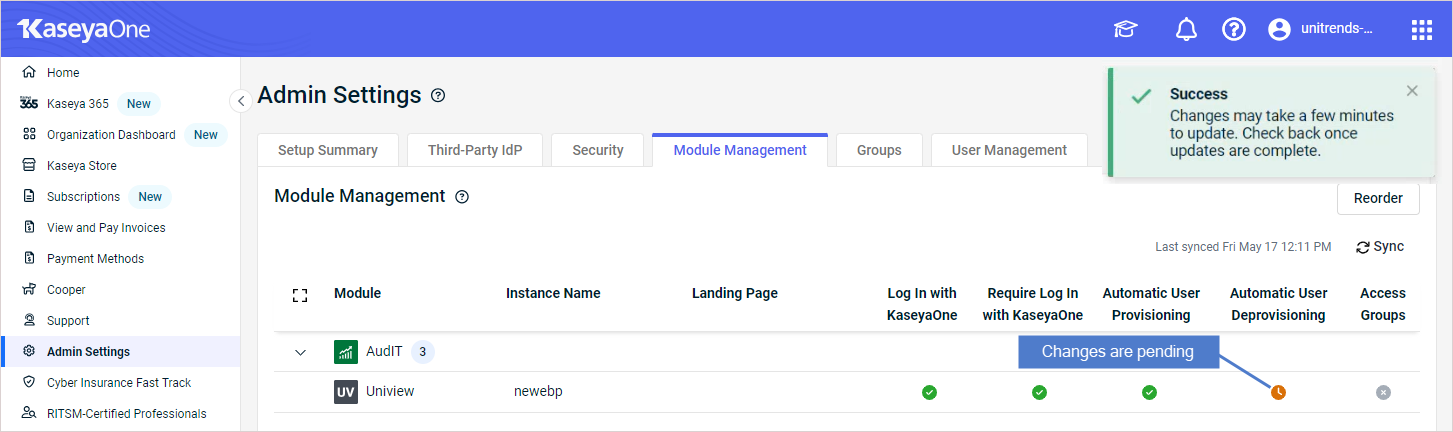Click the Last synced timestamp text

click(x=1243, y=247)
